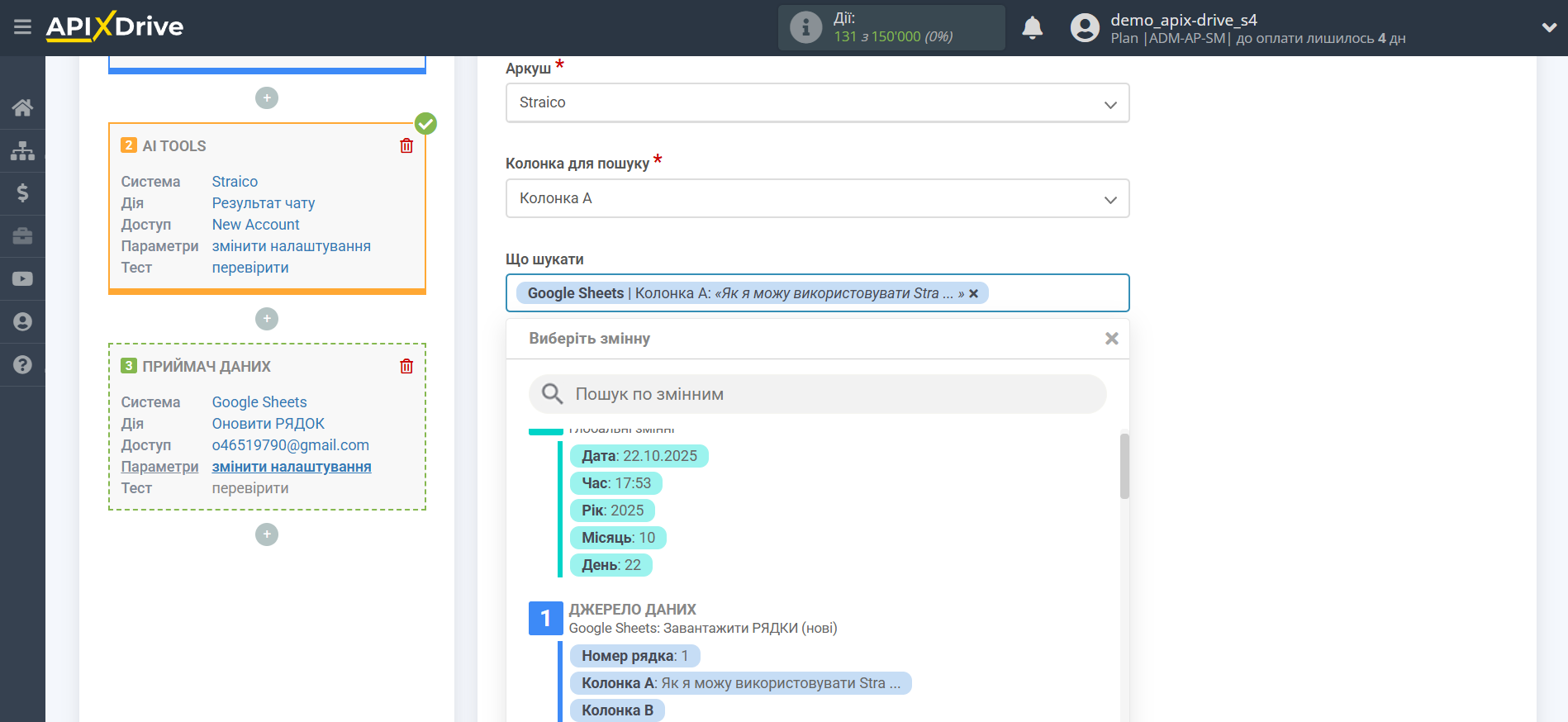The width and height of the screenshot is (1568, 722).
Task: Delete the ПРИЙМАЧ ДАНИХ block
Action: tap(406, 366)
